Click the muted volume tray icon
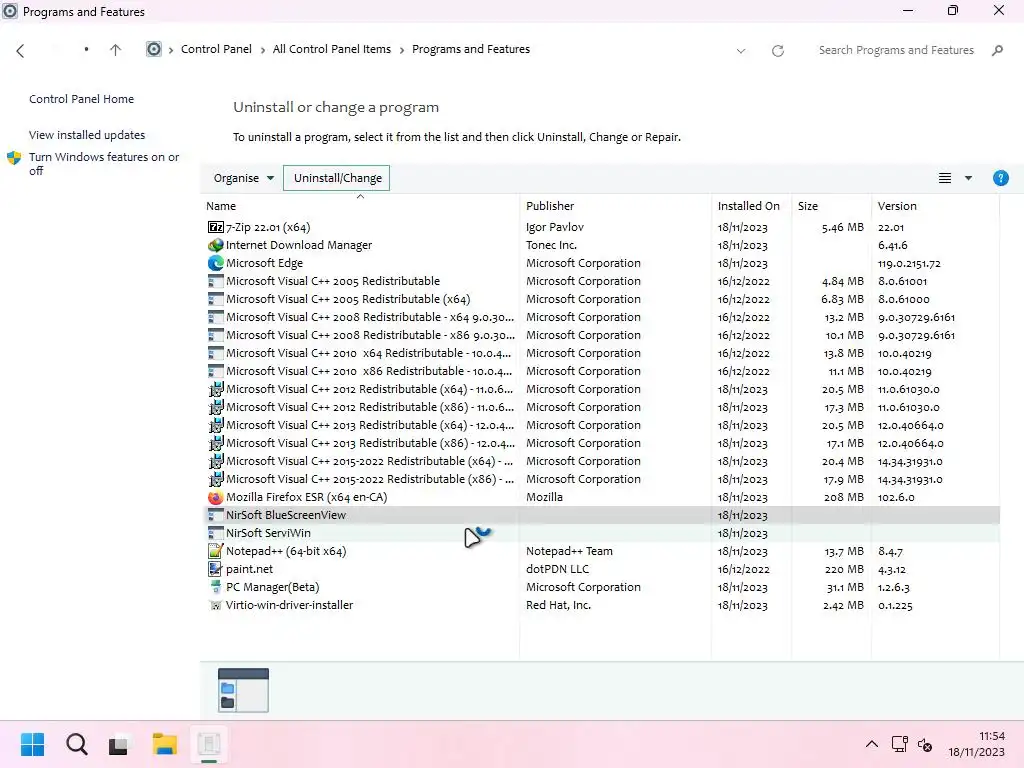 pos(925,744)
